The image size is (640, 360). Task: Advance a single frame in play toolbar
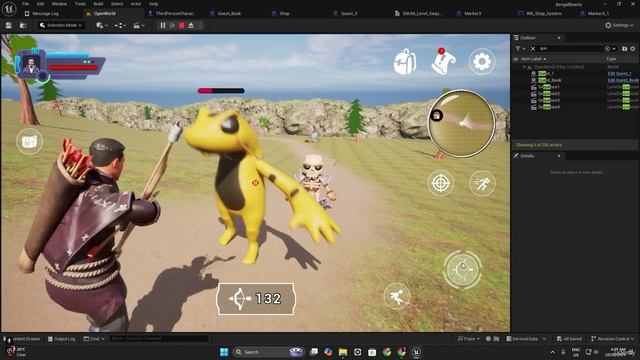coord(172,25)
